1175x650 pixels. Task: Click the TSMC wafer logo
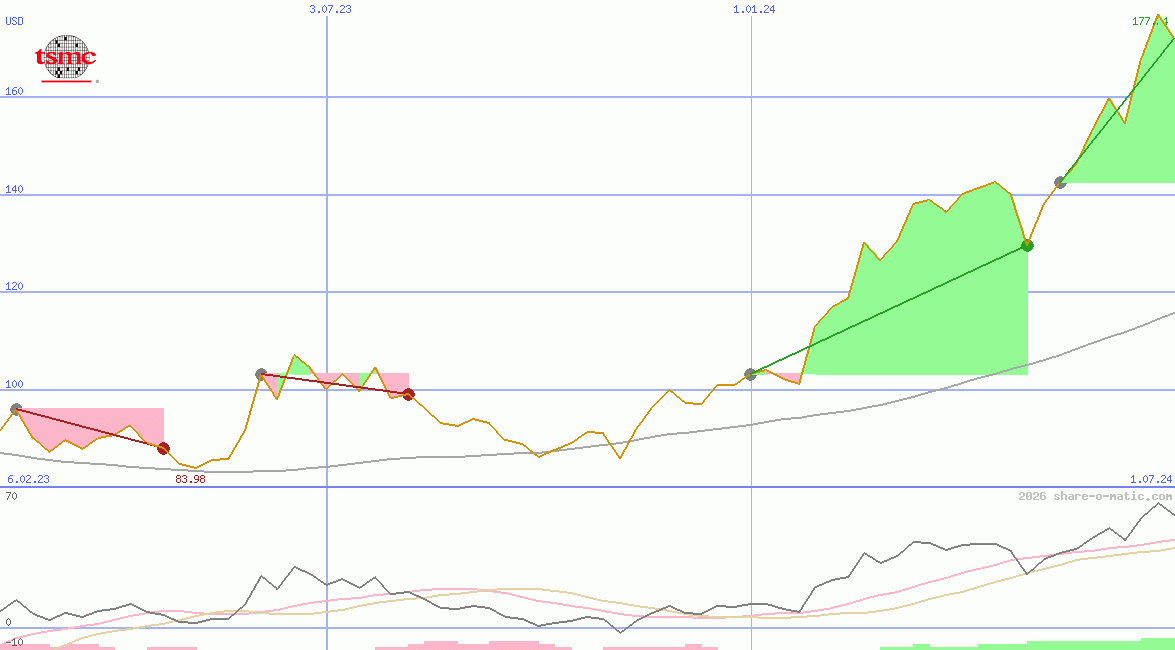pyautogui.click(x=67, y=55)
